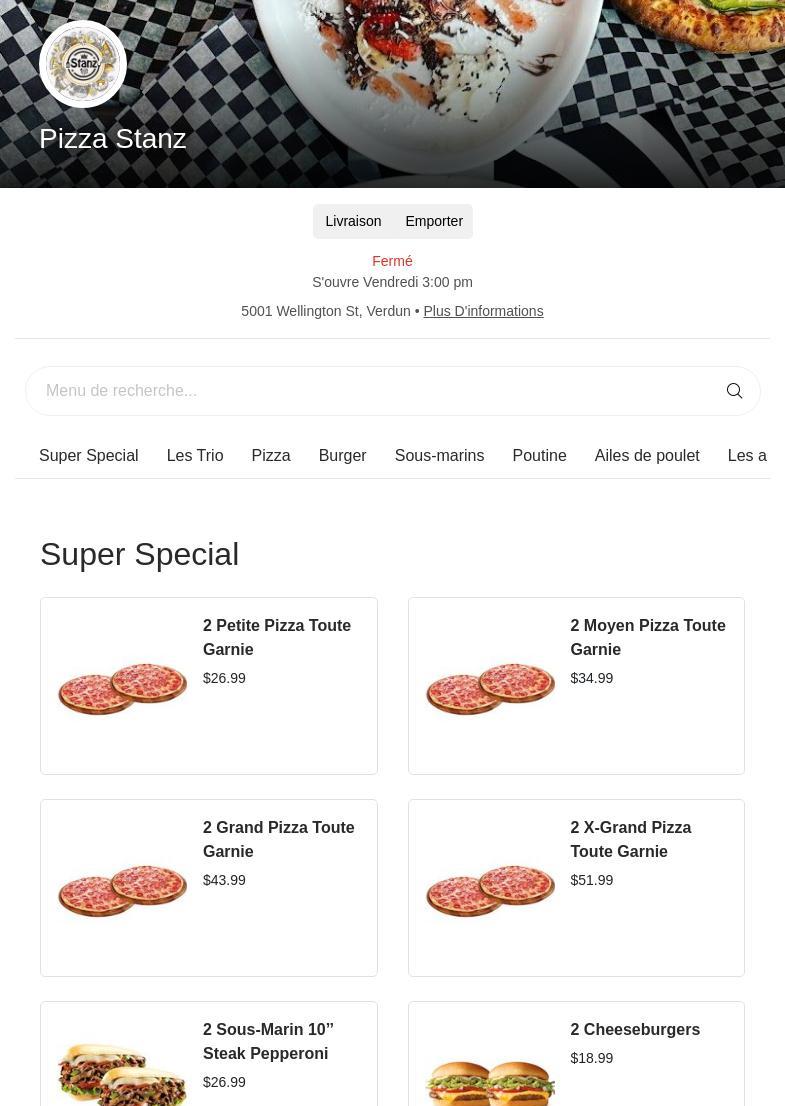This screenshot has width=785, height=1106.
Task: Click the Pizza Stanz logo icon
Action: pos(83,64)
